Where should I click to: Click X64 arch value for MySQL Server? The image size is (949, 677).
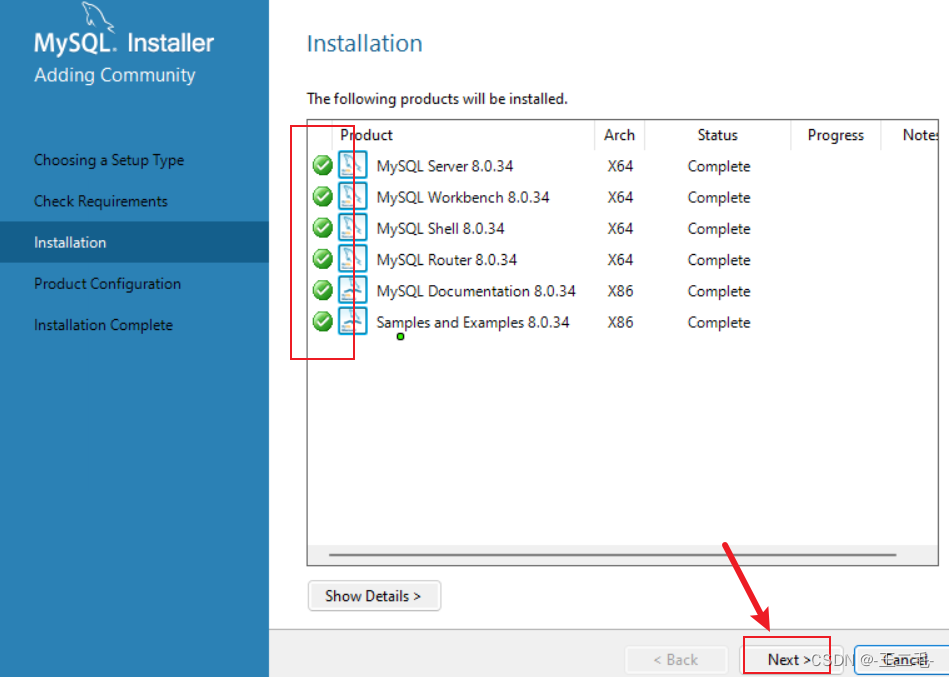pos(620,166)
